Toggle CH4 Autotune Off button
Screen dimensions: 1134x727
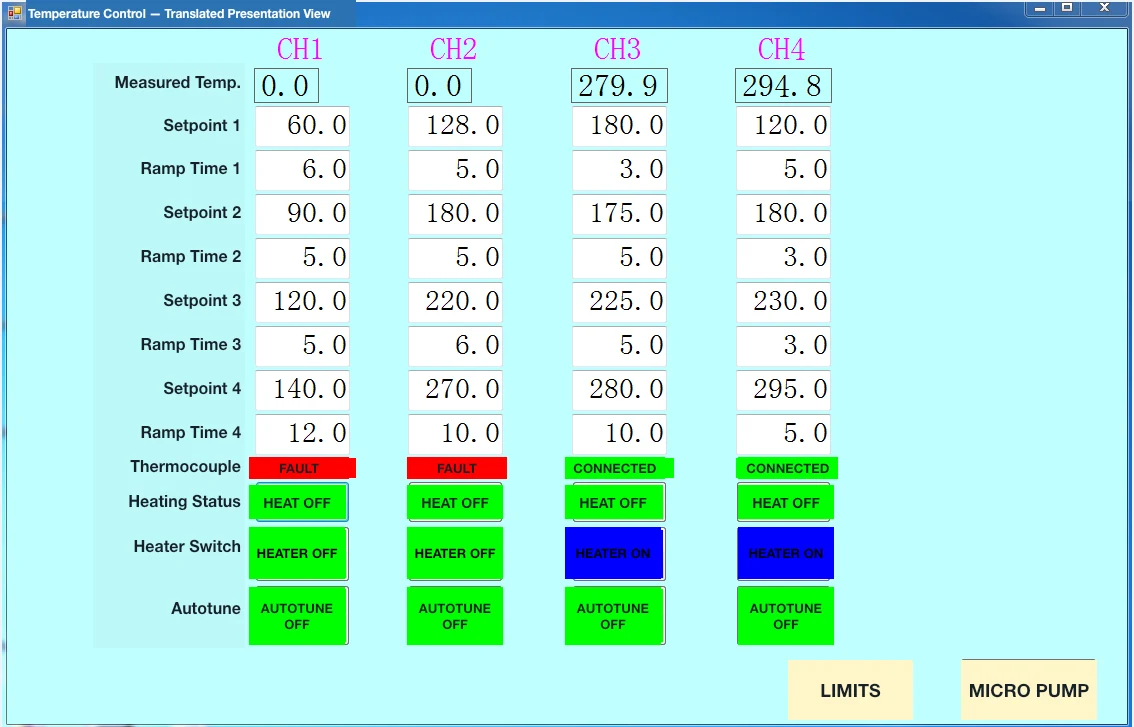(785, 616)
